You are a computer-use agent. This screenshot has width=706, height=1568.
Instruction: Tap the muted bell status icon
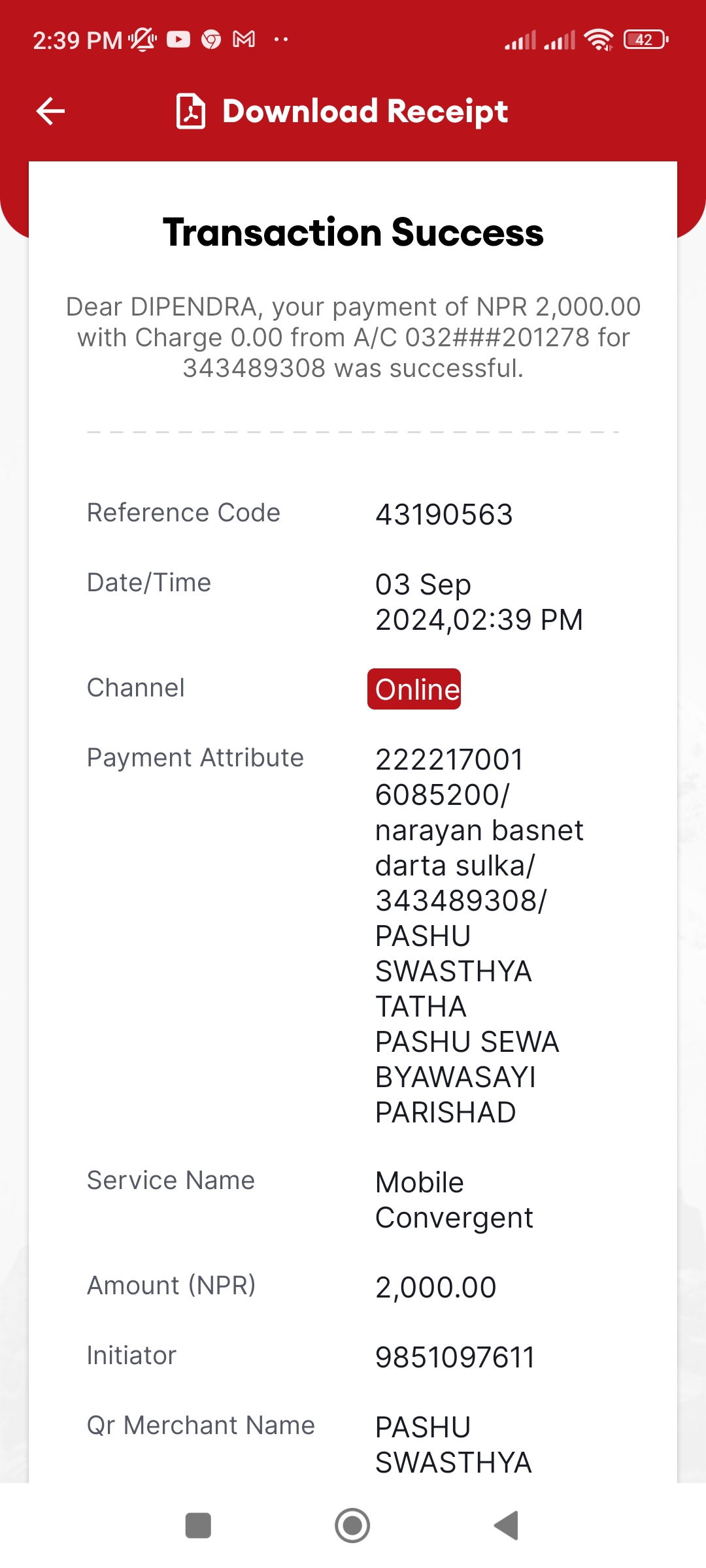pyautogui.click(x=143, y=40)
